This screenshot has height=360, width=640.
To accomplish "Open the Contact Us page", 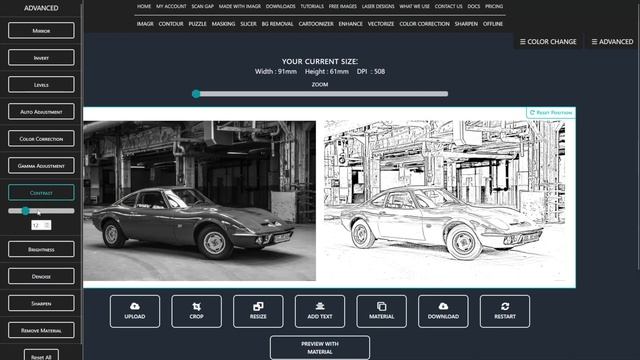I will click(448, 6).
